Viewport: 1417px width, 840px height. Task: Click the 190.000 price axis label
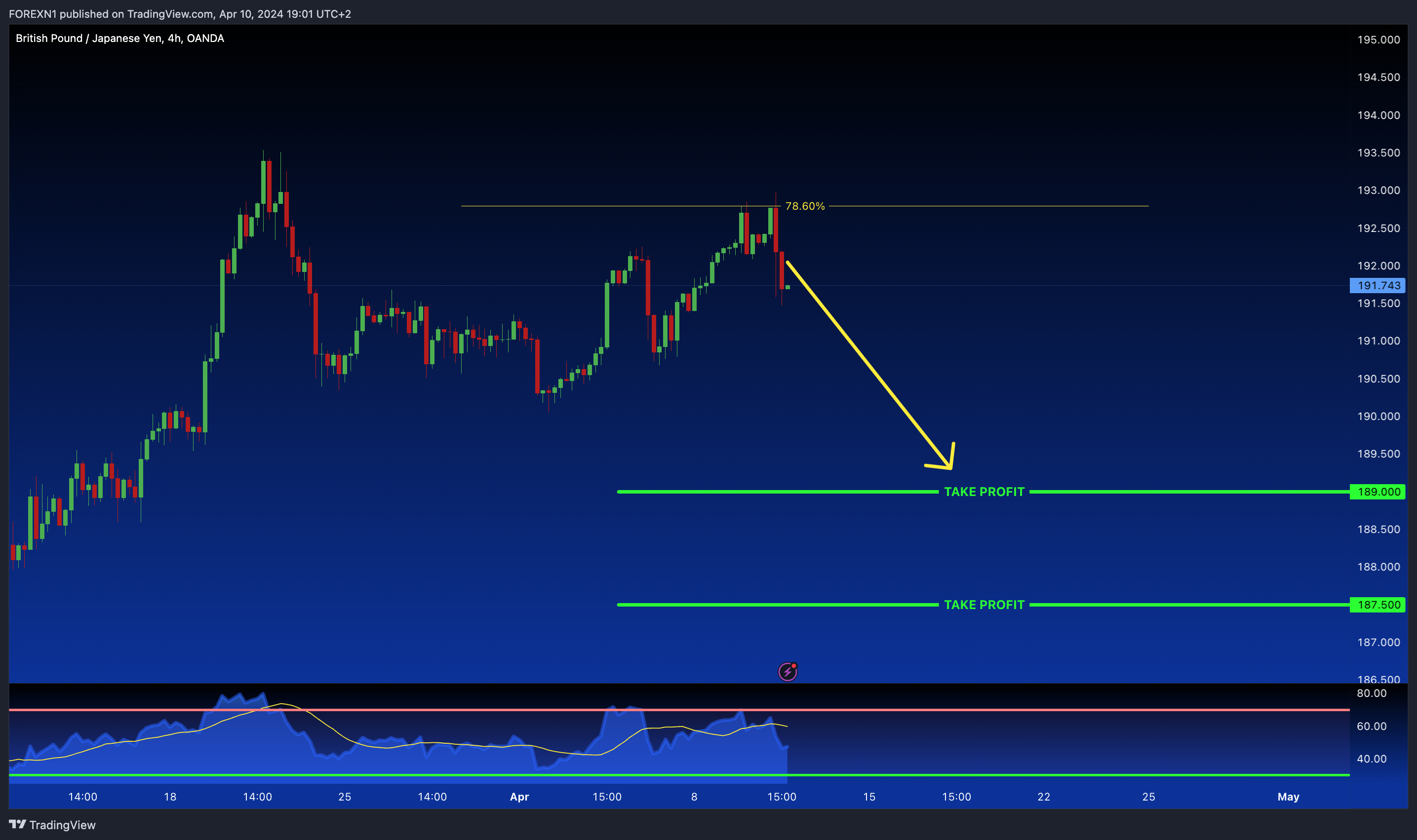click(x=1378, y=416)
